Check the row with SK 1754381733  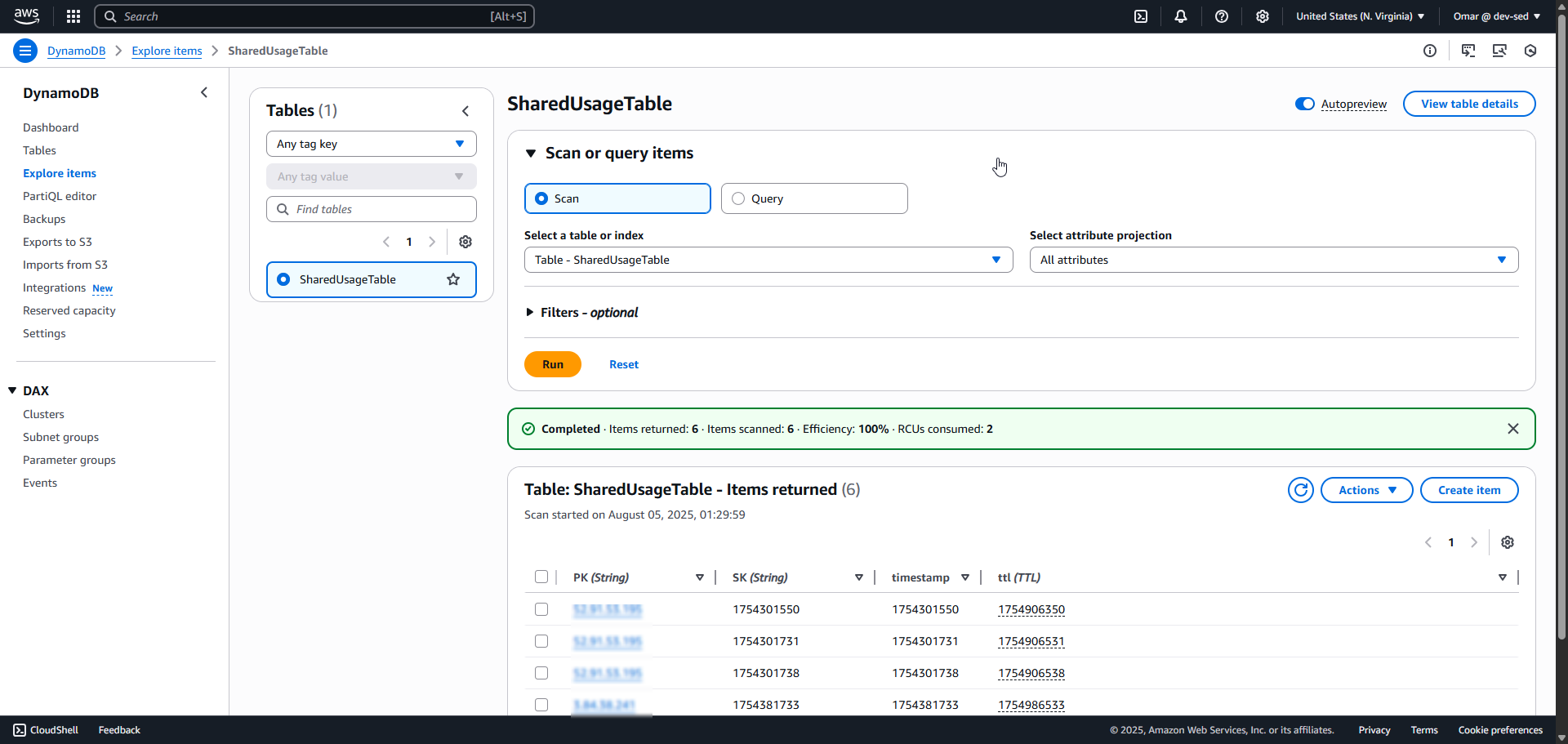click(541, 705)
